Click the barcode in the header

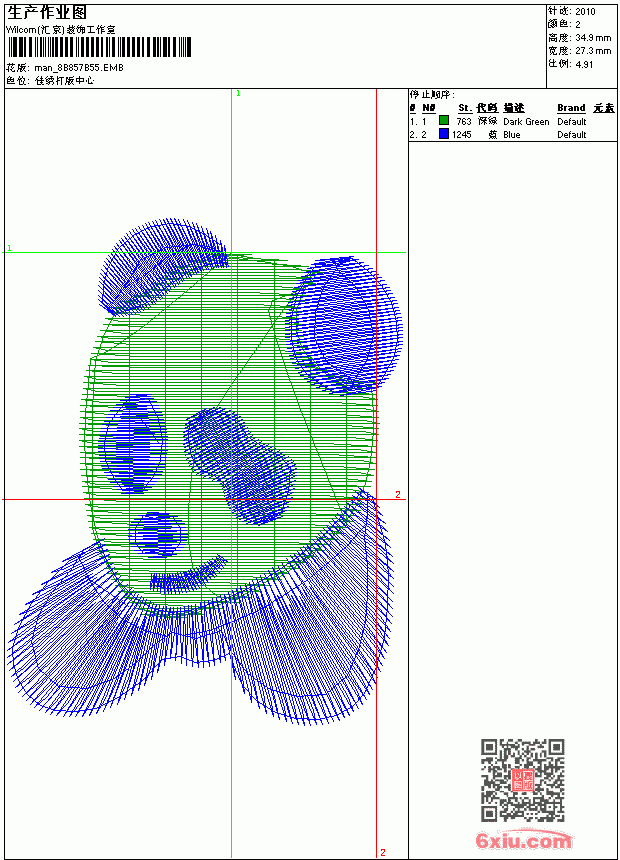click(99, 47)
